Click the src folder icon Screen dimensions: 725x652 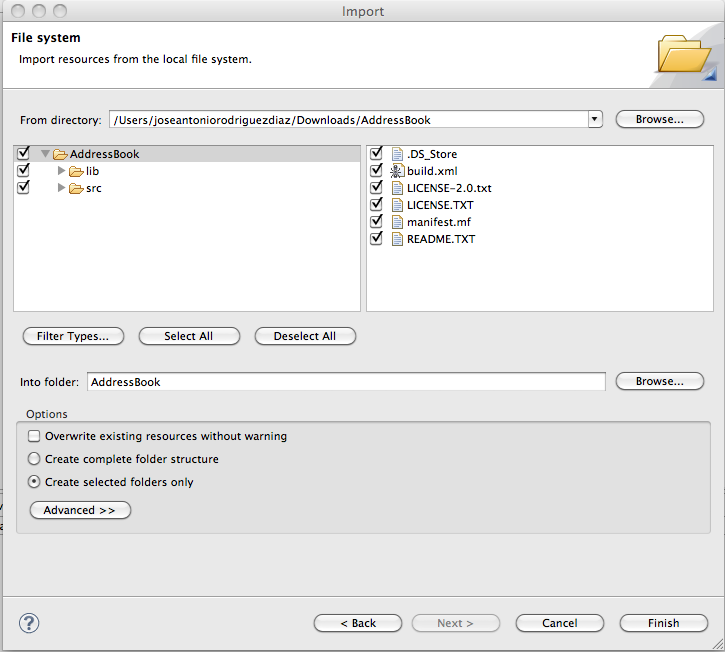click(x=76, y=189)
